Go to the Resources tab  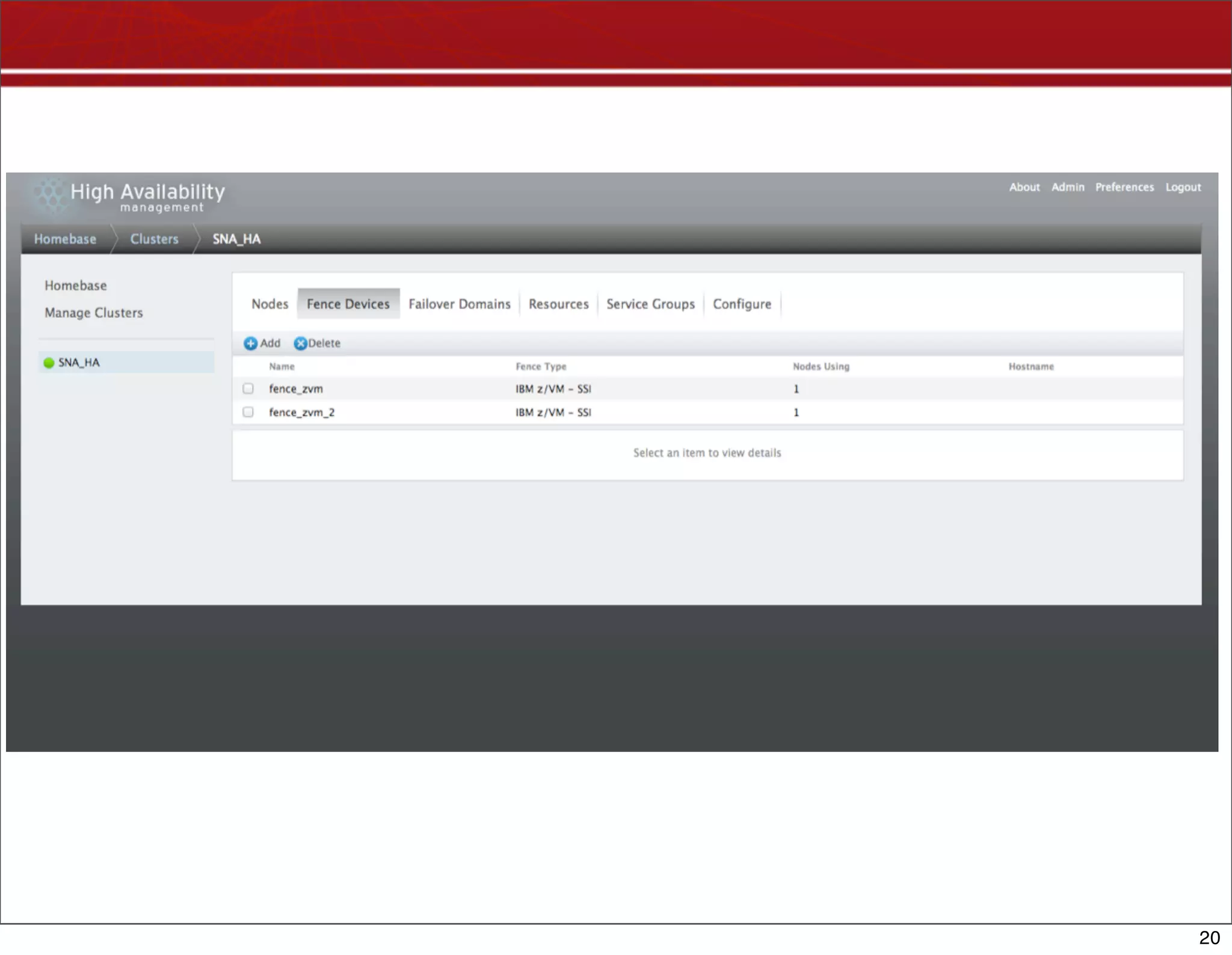tap(558, 304)
